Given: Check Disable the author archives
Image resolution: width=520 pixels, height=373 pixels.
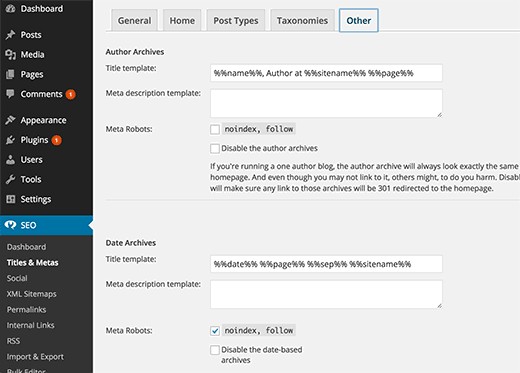Looking at the screenshot, I should [x=215, y=148].
